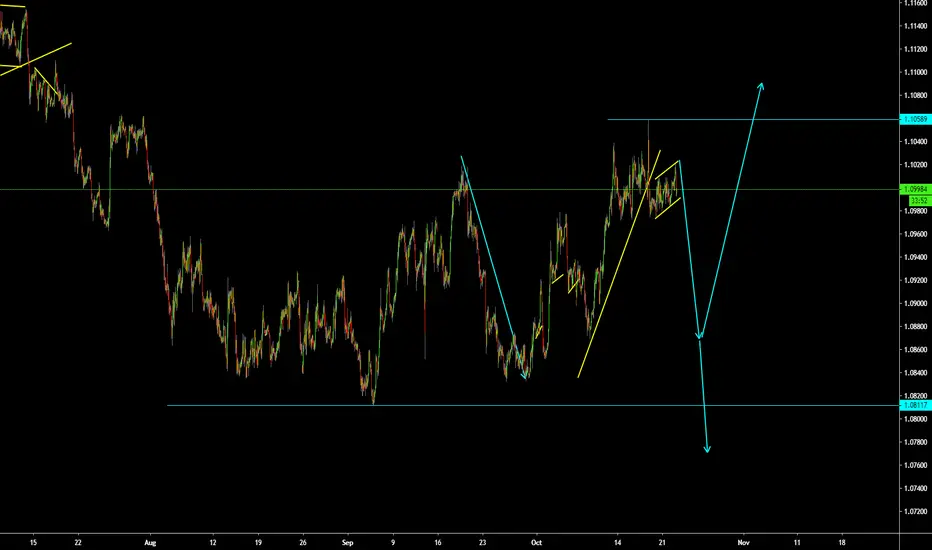
Task: Click the 23 date label before Oct
Action: click(483, 542)
